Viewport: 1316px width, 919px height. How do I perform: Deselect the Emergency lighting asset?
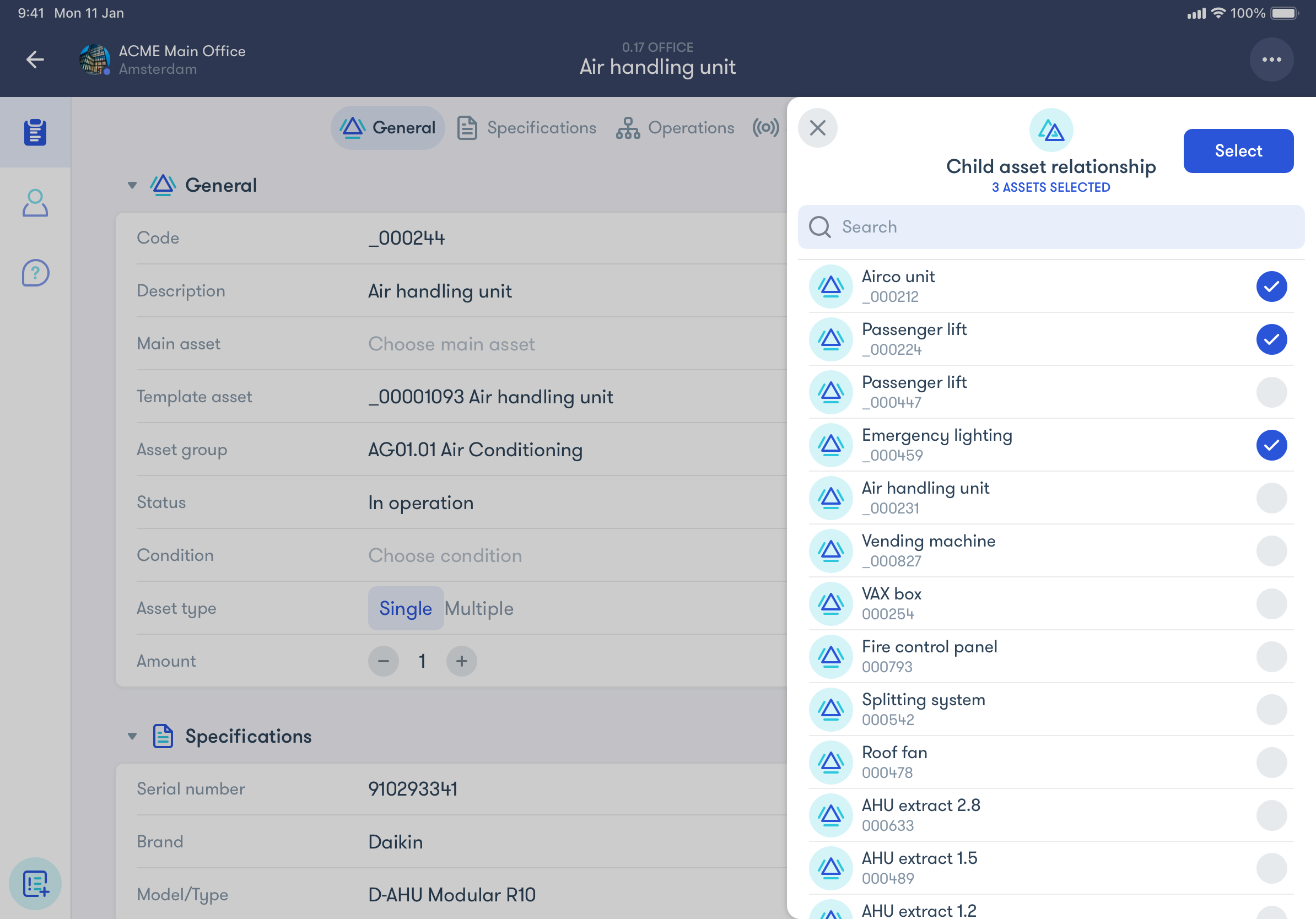click(1271, 445)
